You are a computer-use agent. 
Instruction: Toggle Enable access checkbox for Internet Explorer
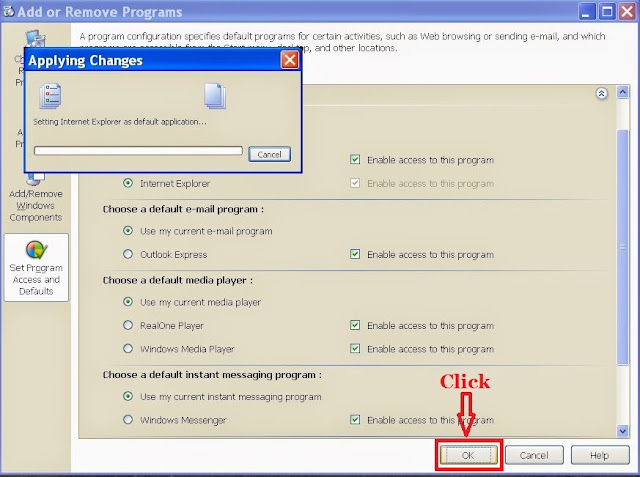(x=355, y=183)
